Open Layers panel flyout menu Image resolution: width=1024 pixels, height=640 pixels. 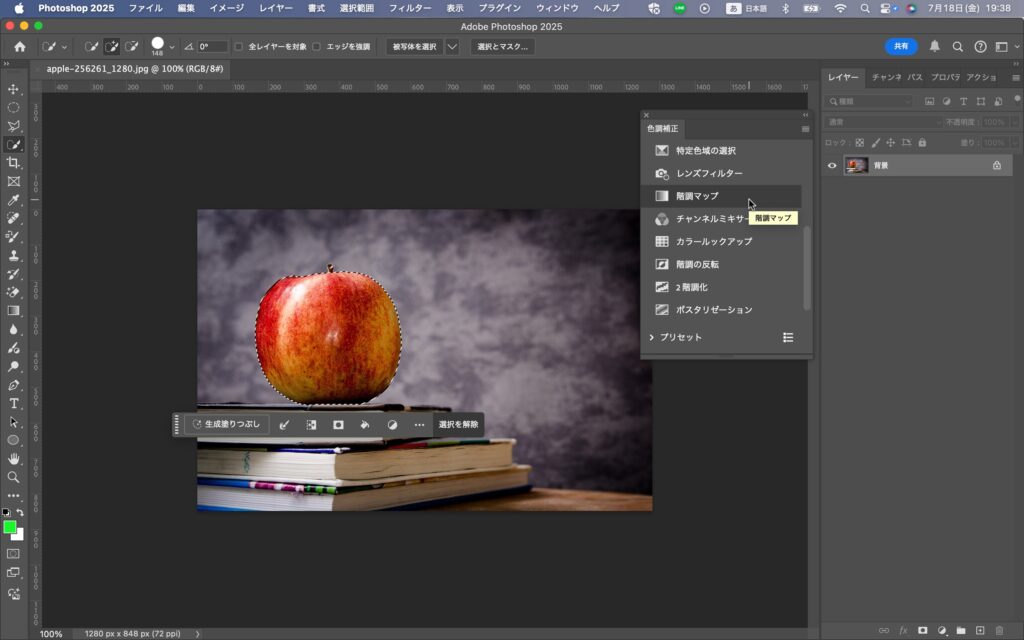pyautogui.click(x=1016, y=77)
